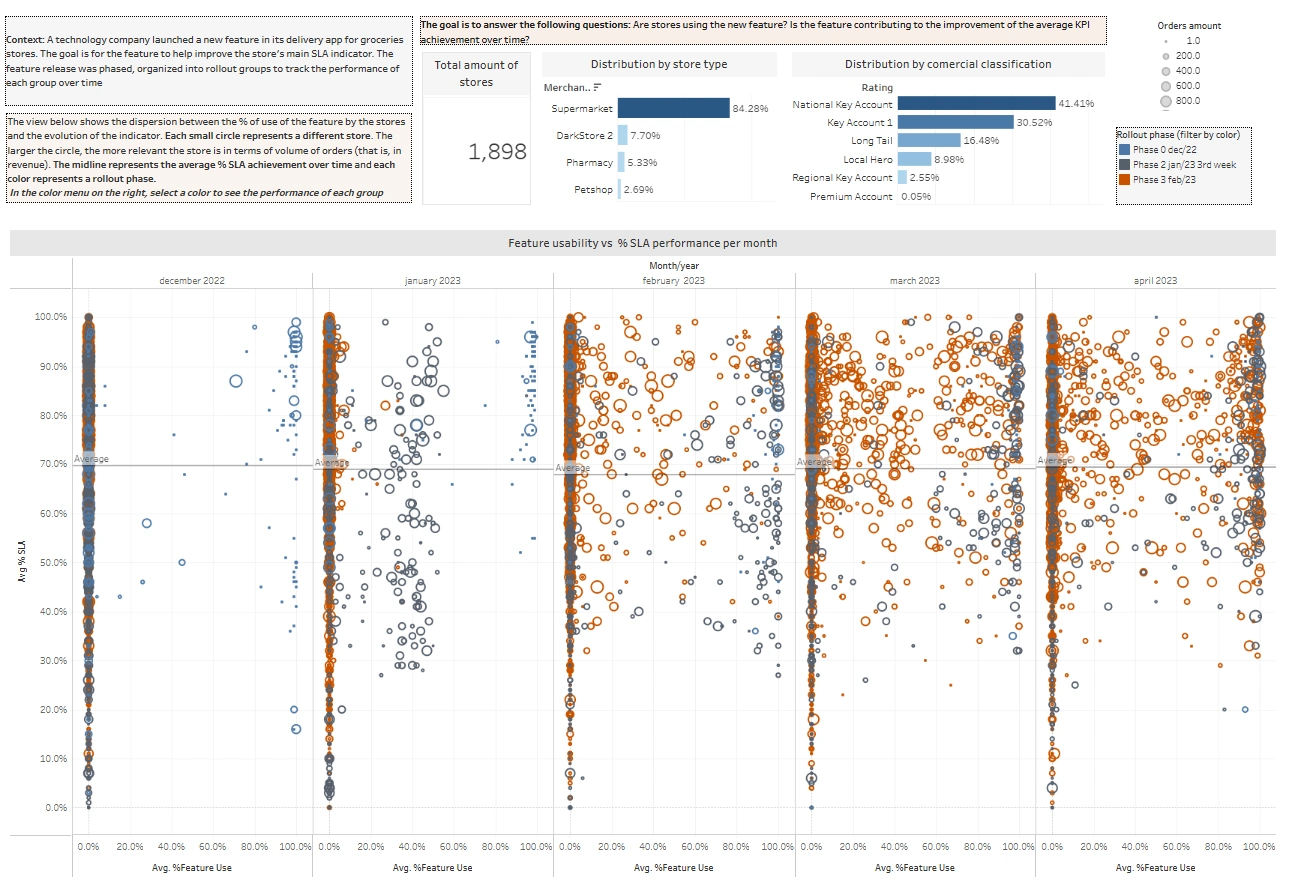Screen dimensions: 1299x881
Task: Select the Local Hero bar
Action: [x=915, y=159]
